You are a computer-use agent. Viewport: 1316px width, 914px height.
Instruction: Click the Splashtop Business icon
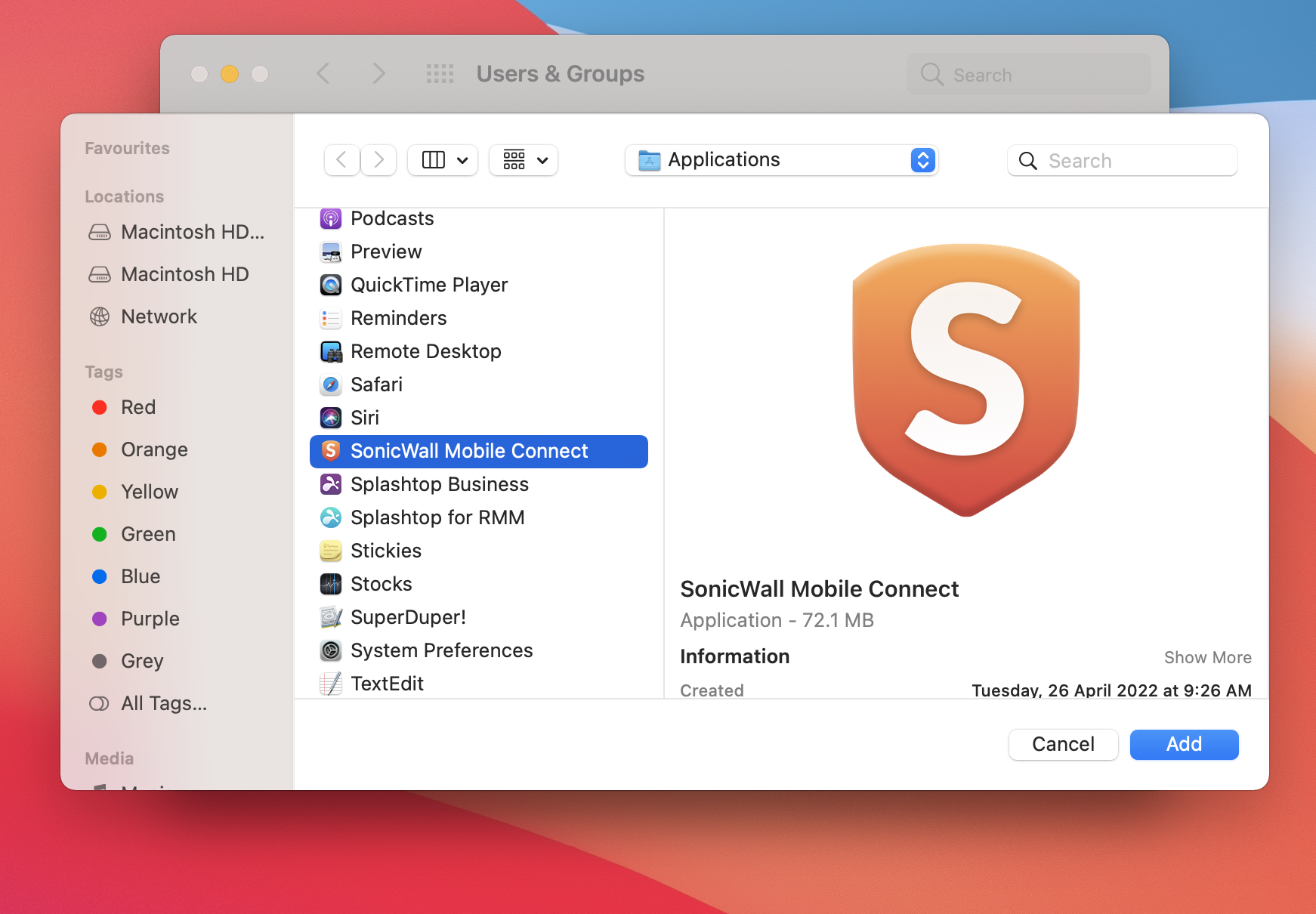[331, 485]
